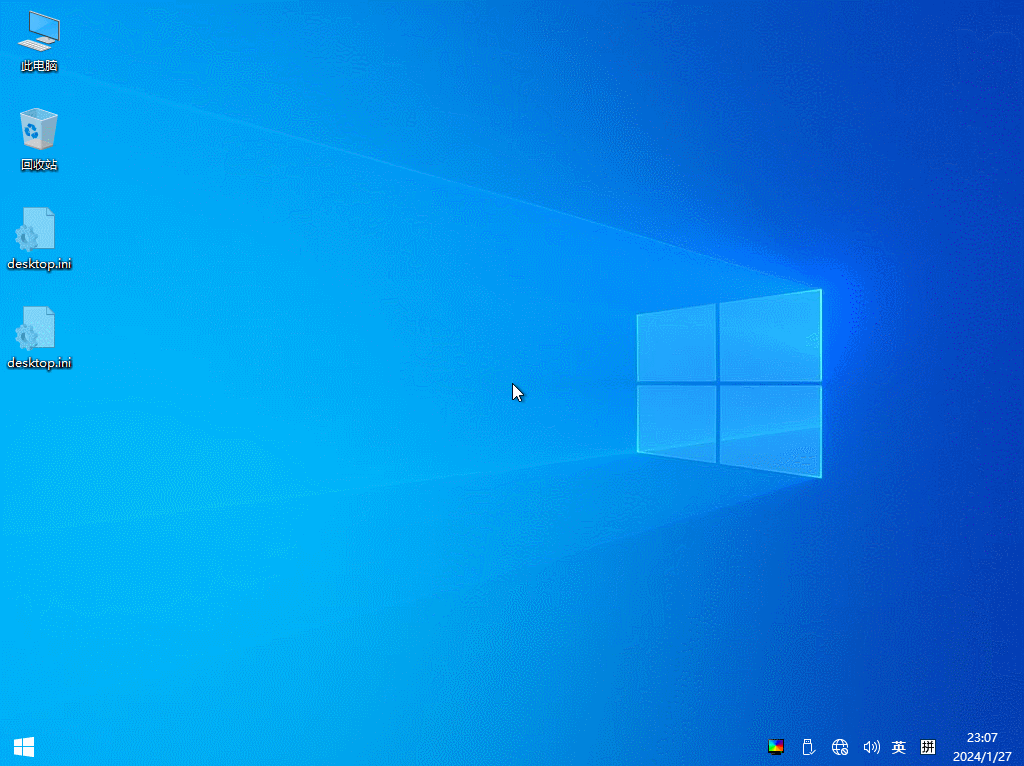The height and width of the screenshot is (766, 1024).
Task: Select the 此电脑 (This PC) desktop icon
Action: (x=39, y=40)
